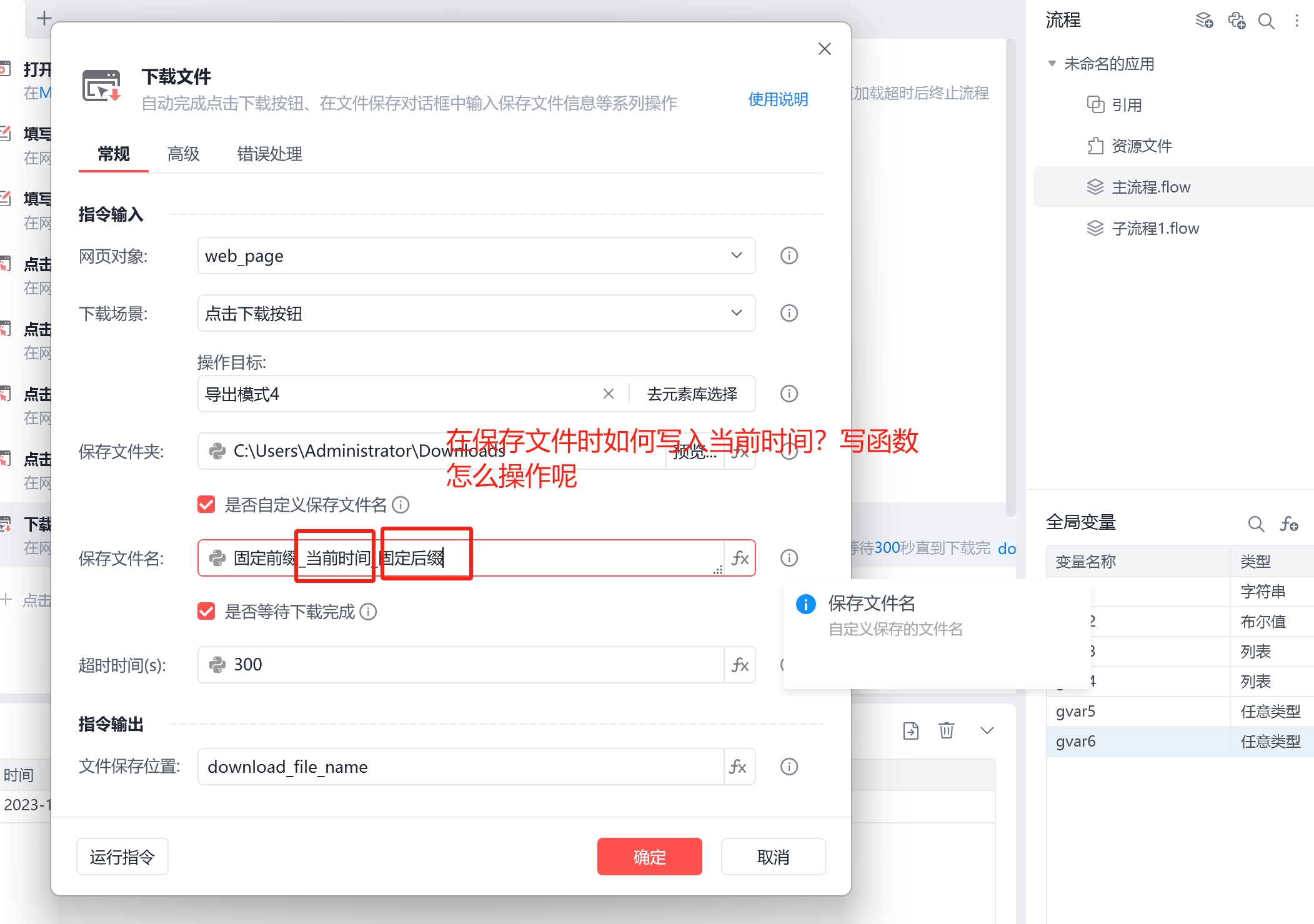Click fx icon in 文件保存位置 field

pyautogui.click(x=738, y=767)
